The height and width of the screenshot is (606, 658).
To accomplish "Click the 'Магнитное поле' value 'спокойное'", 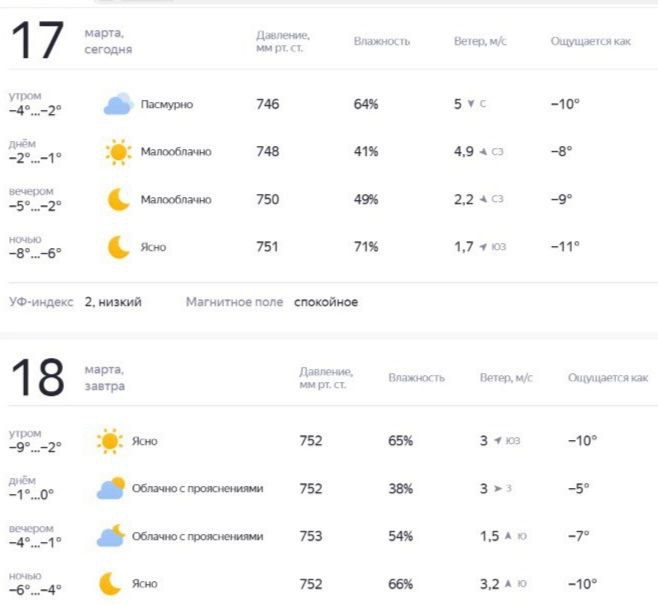I will pyautogui.click(x=325, y=302).
